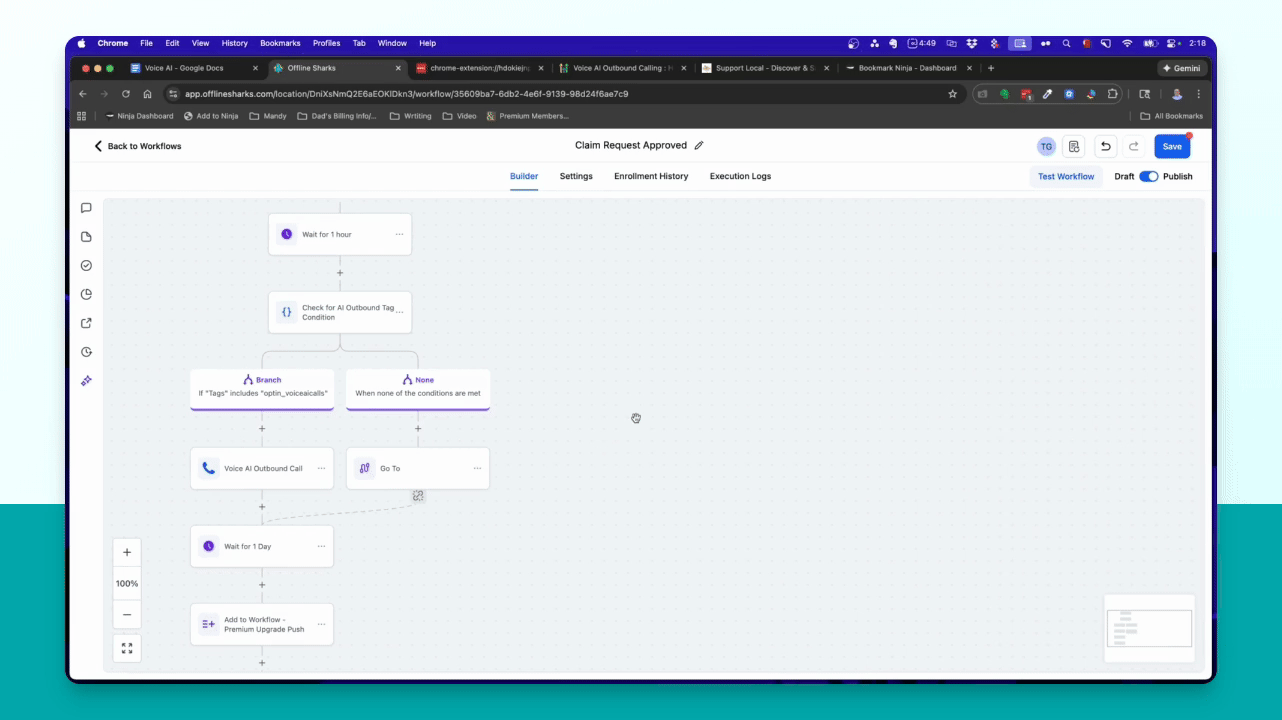Click the fit-to-screen icon below zoom controls

coord(127,648)
